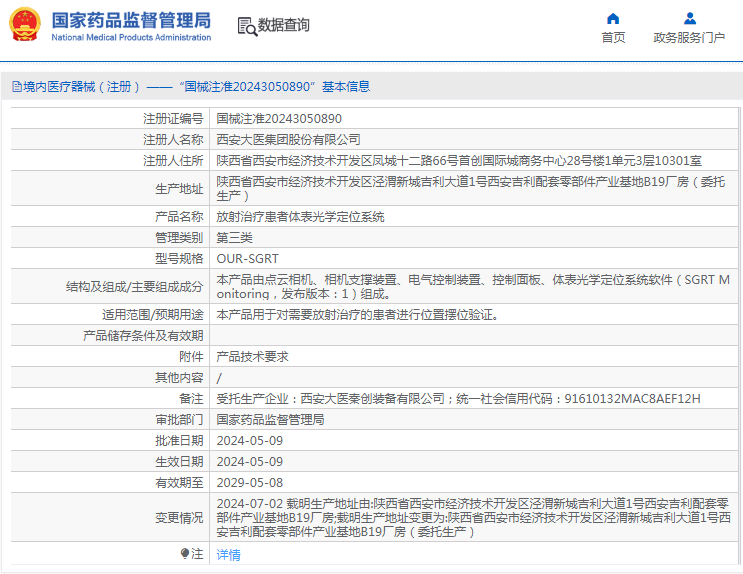Click the 生产地址 label
The width and height of the screenshot is (743, 574).
point(179,189)
